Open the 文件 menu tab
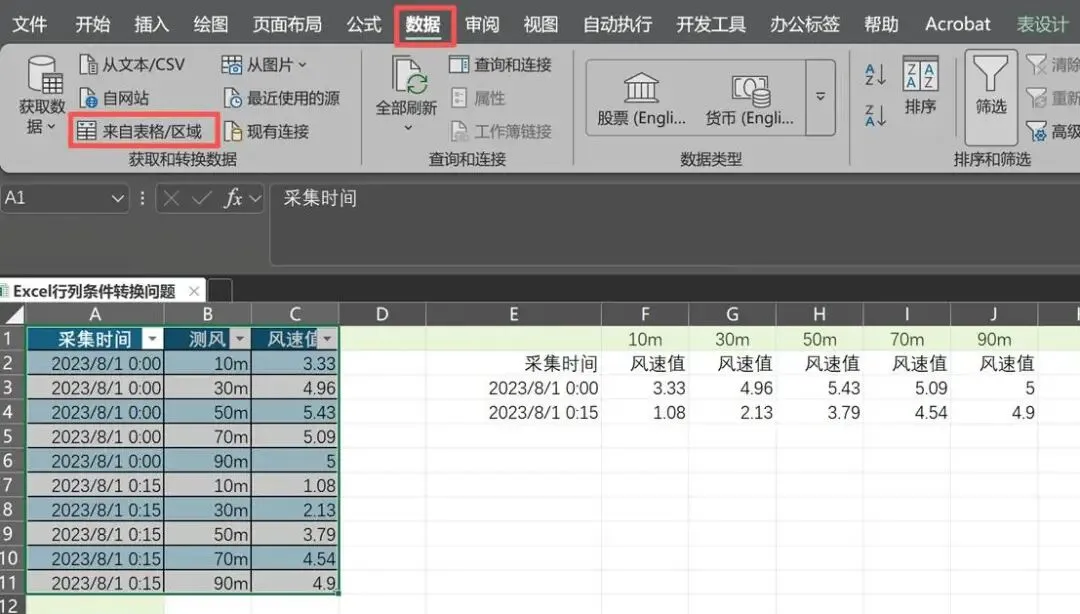 tap(30, 24)
